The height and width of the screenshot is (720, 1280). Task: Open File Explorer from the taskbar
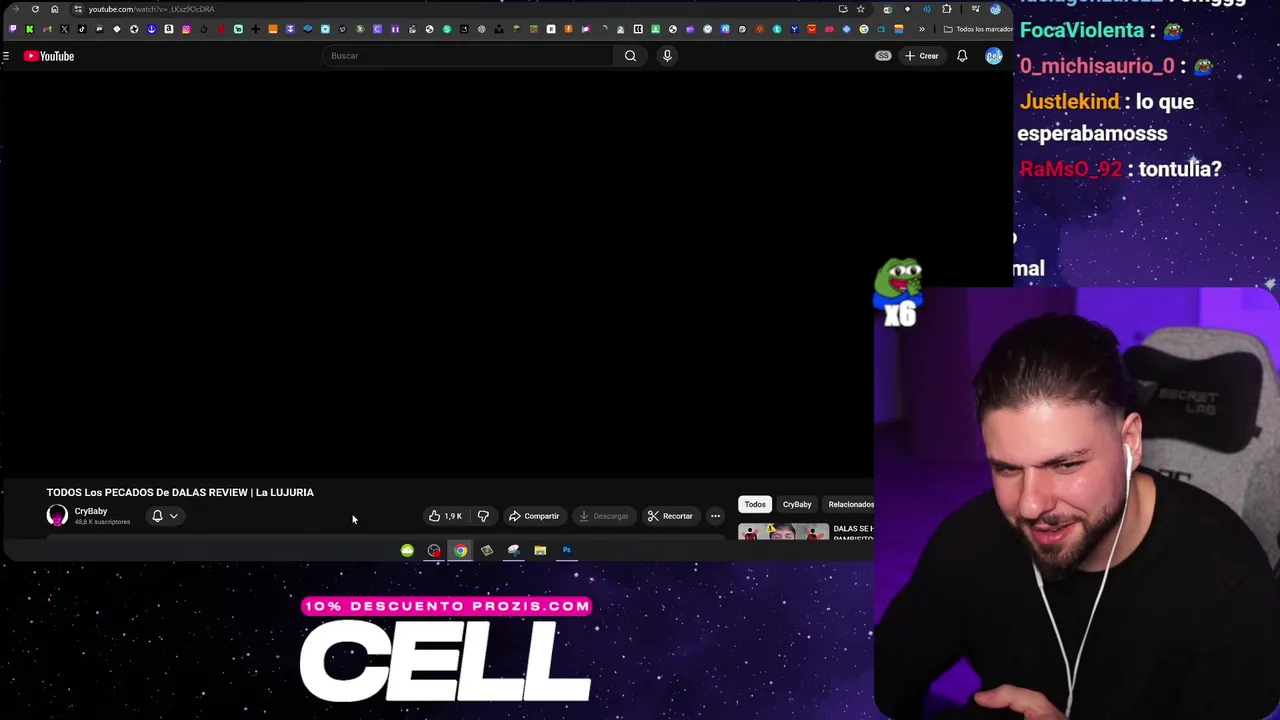point(540,550)
